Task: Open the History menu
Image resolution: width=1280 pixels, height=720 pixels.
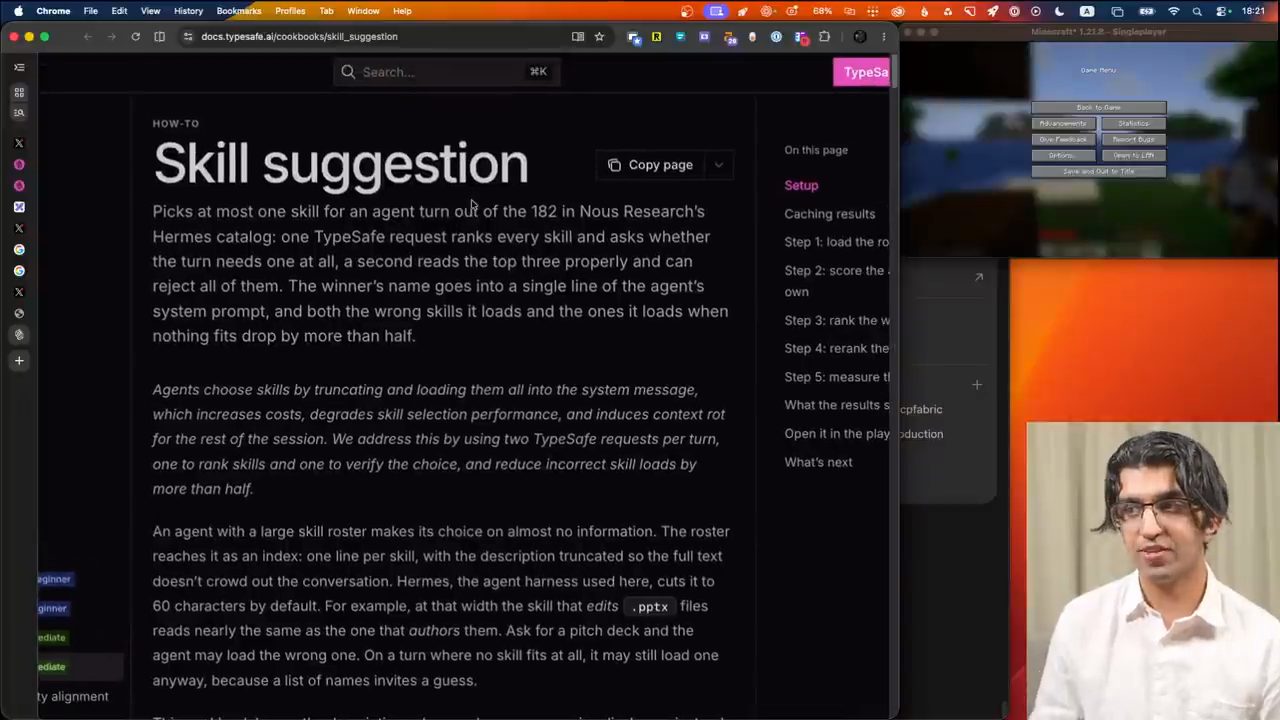Action: (188, 11)
